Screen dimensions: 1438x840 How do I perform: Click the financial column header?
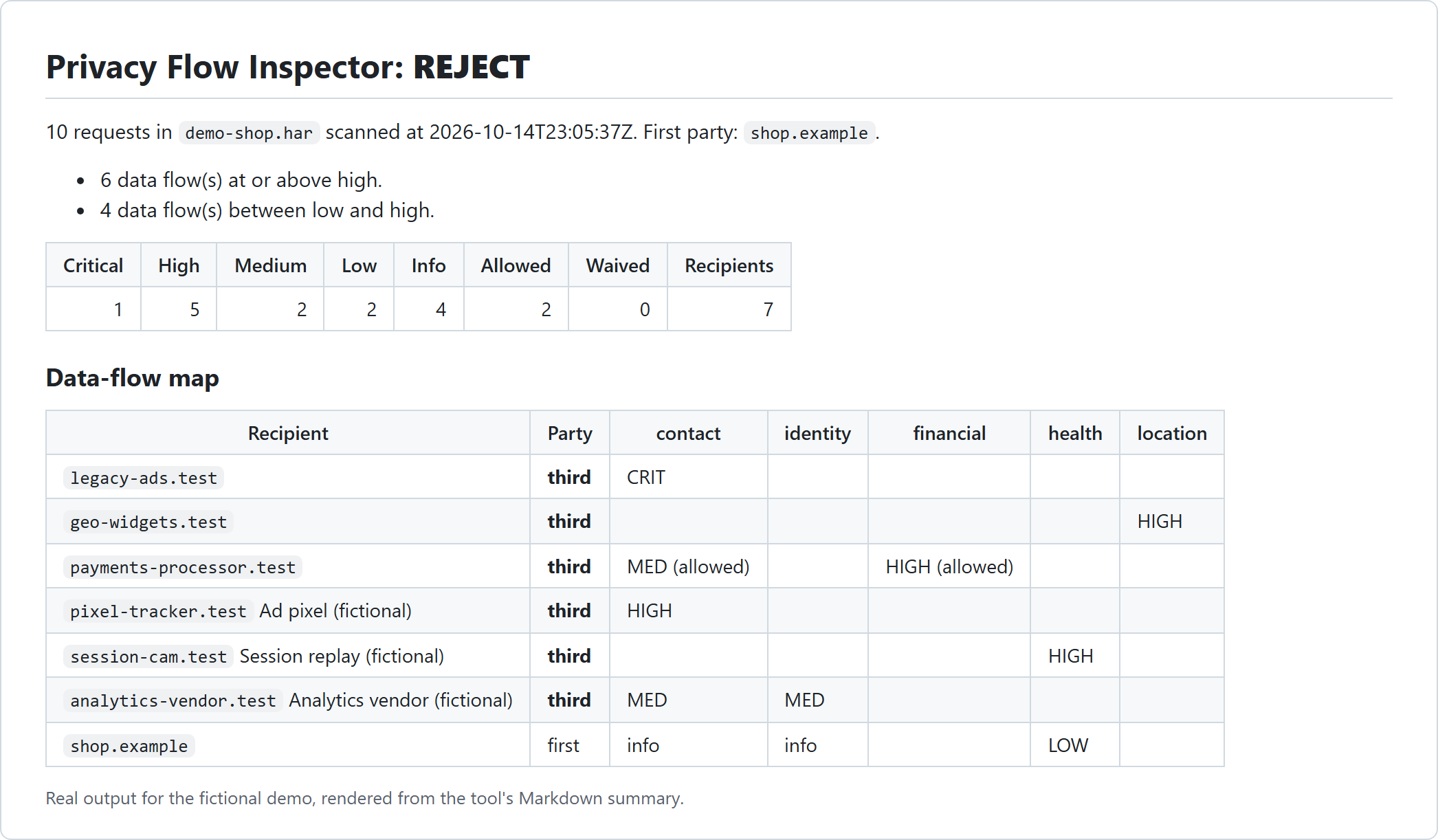(x=949, y=433)
